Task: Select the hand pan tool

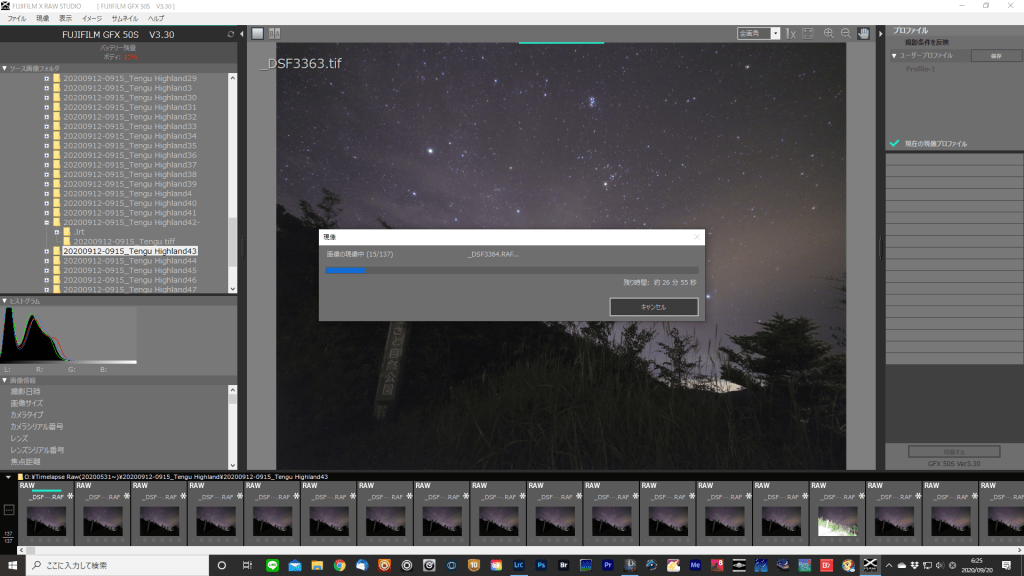Action: pos(863,33)
